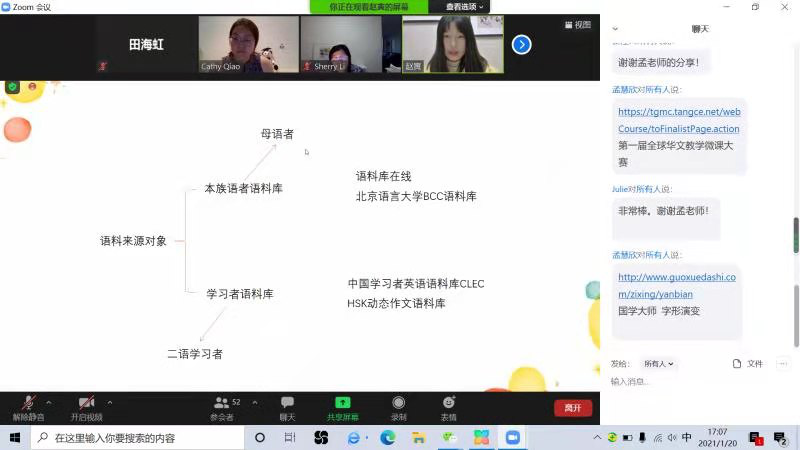Click the chat more-options ellipsis button
Screen dimensions: 800x450
click(782, 364)
